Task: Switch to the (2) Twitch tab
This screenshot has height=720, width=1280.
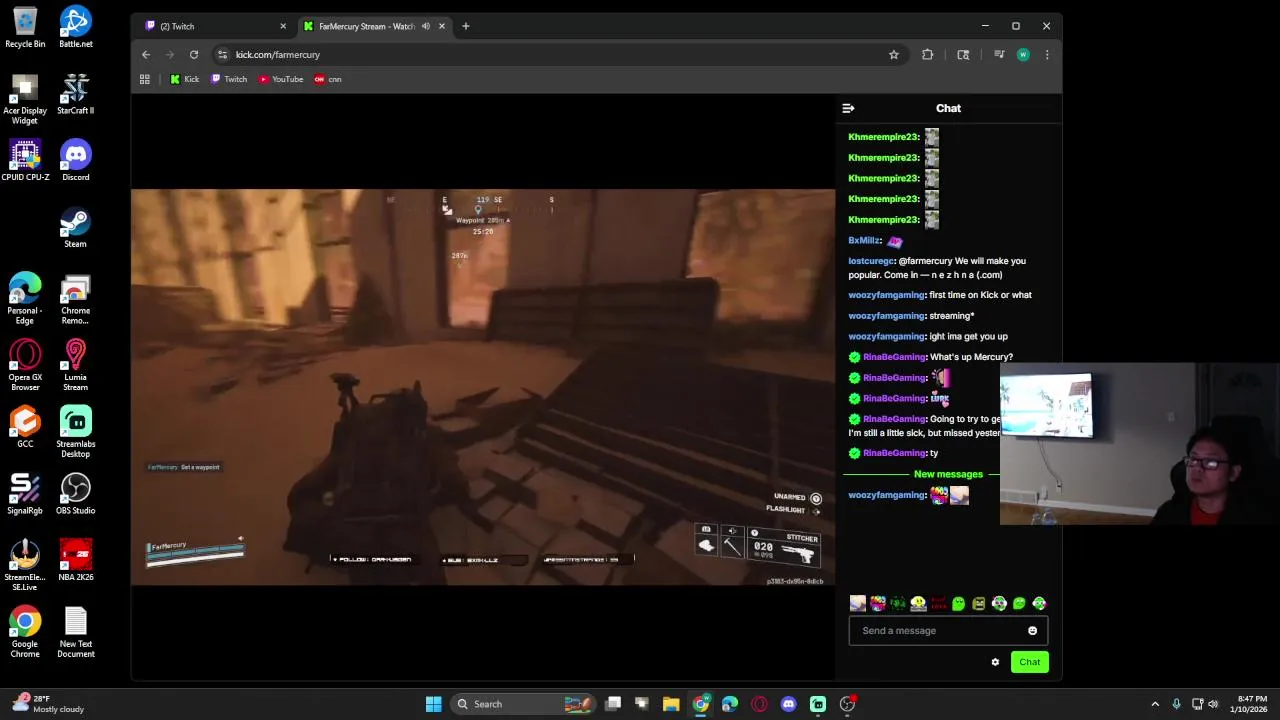Action: pos(215,26)
